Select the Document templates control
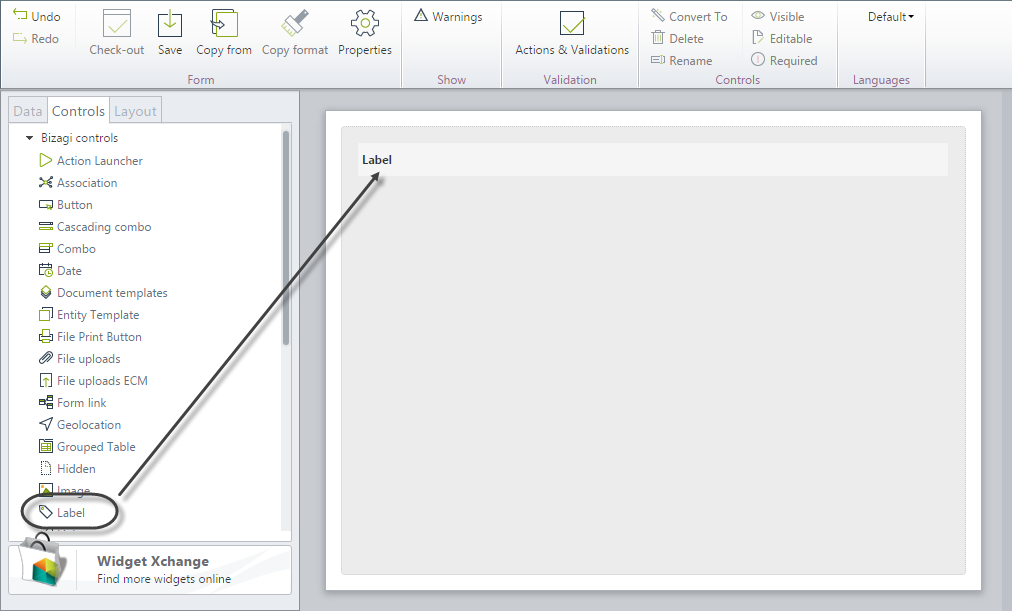1012x611 pixels. pos(103,292)
